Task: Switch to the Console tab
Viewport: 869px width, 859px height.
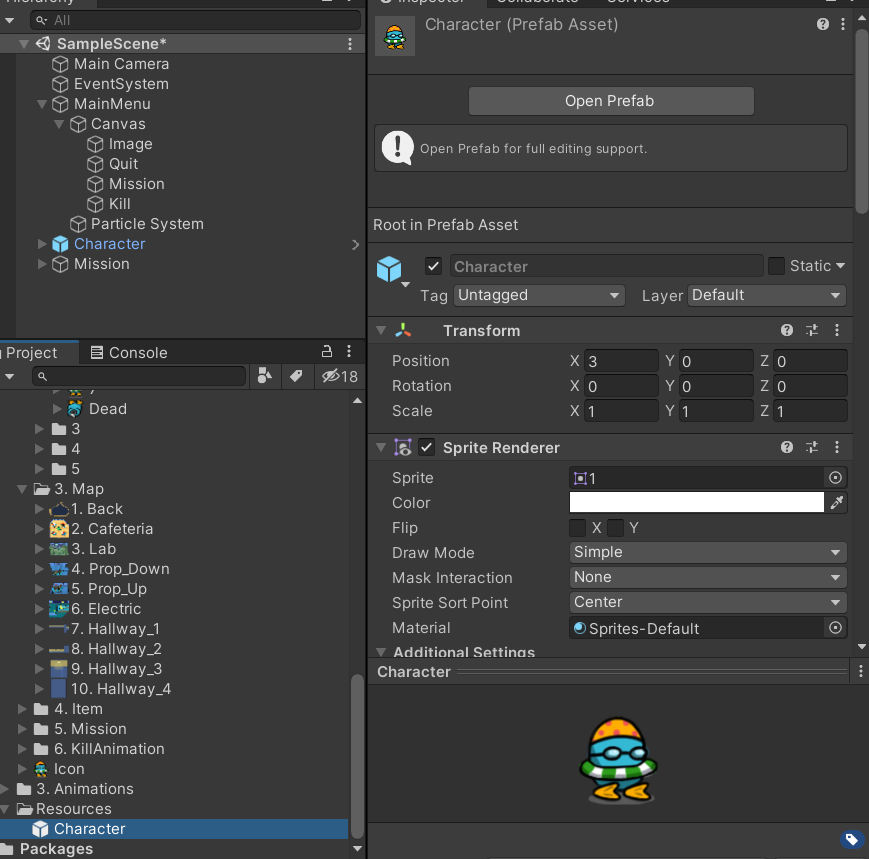Action: point(129,352)
